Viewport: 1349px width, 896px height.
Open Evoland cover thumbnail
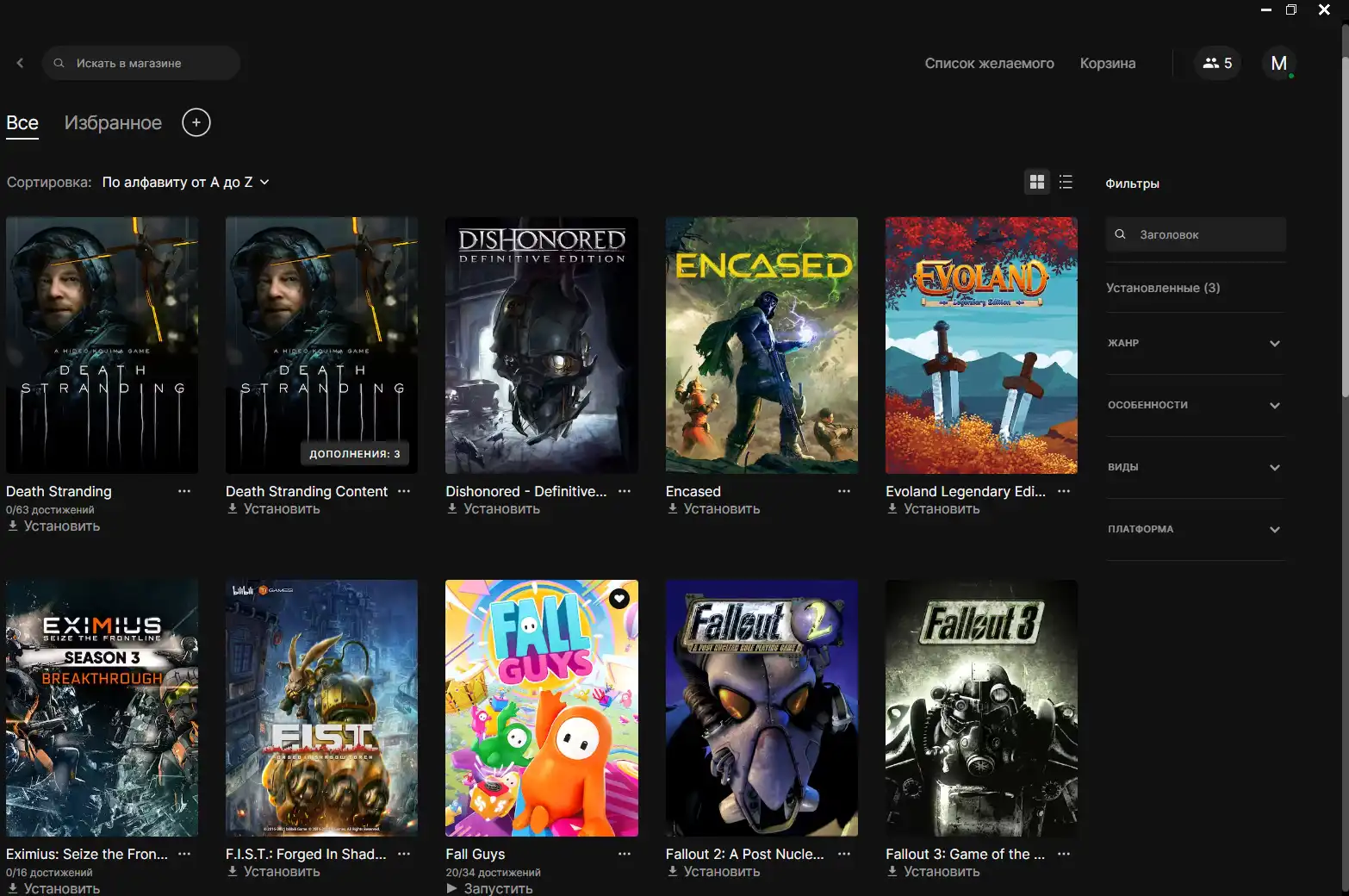coord(981,345)
